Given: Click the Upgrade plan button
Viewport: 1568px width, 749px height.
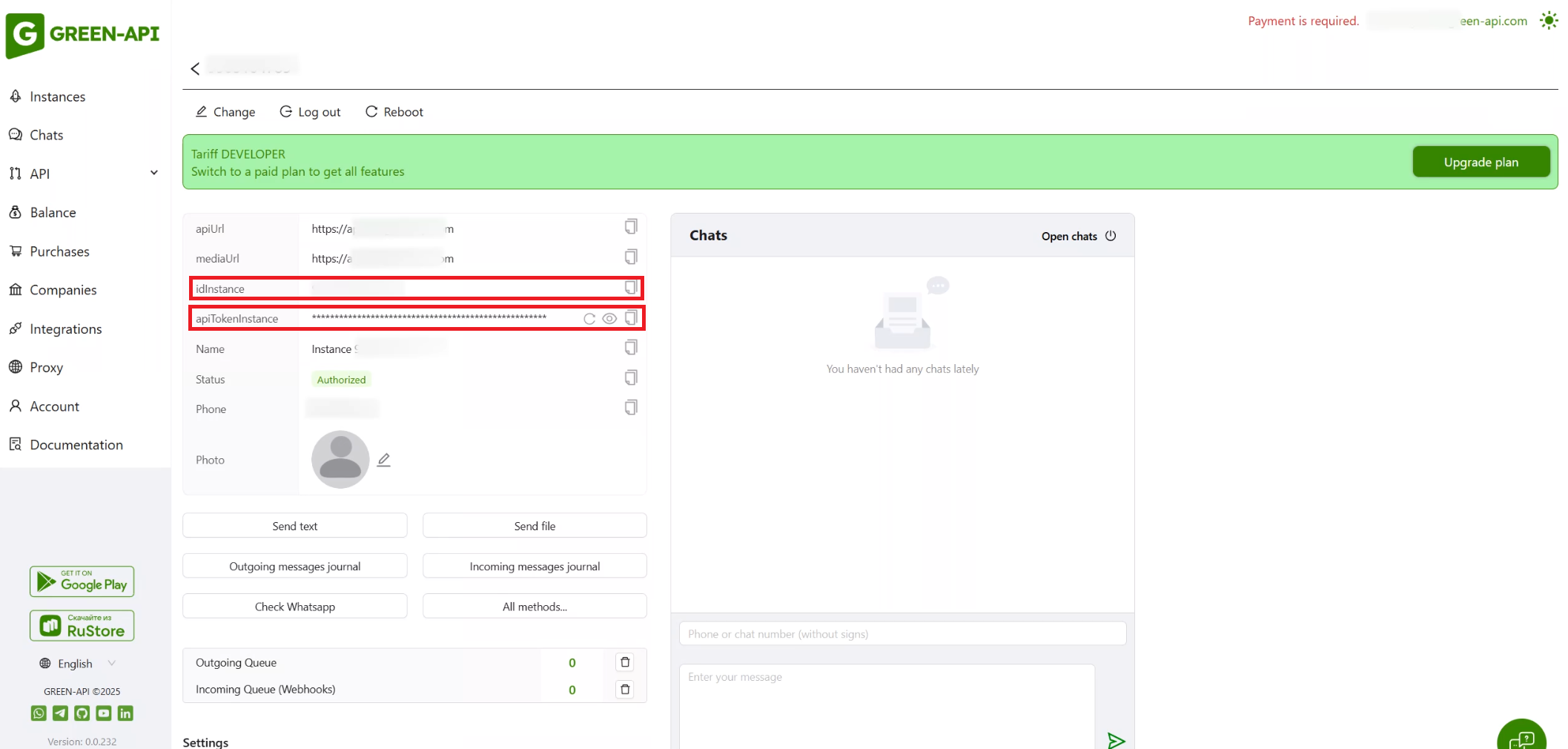Looking at the screenshot, I should (1481, 162).
